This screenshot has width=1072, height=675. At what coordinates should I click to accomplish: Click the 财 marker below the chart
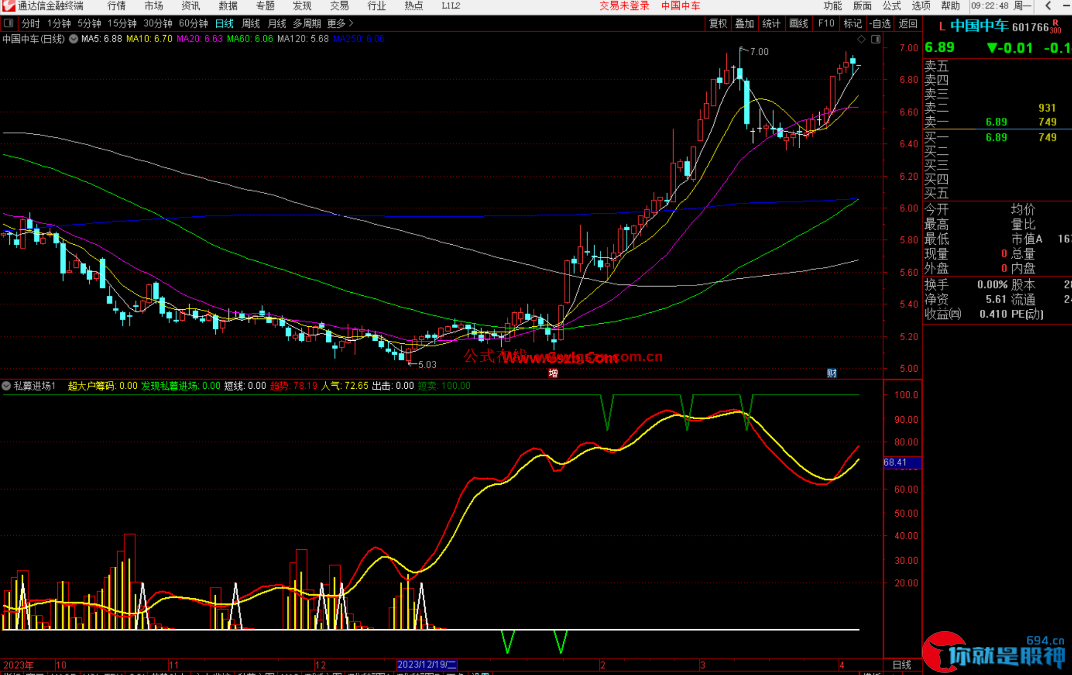[832, 373]
